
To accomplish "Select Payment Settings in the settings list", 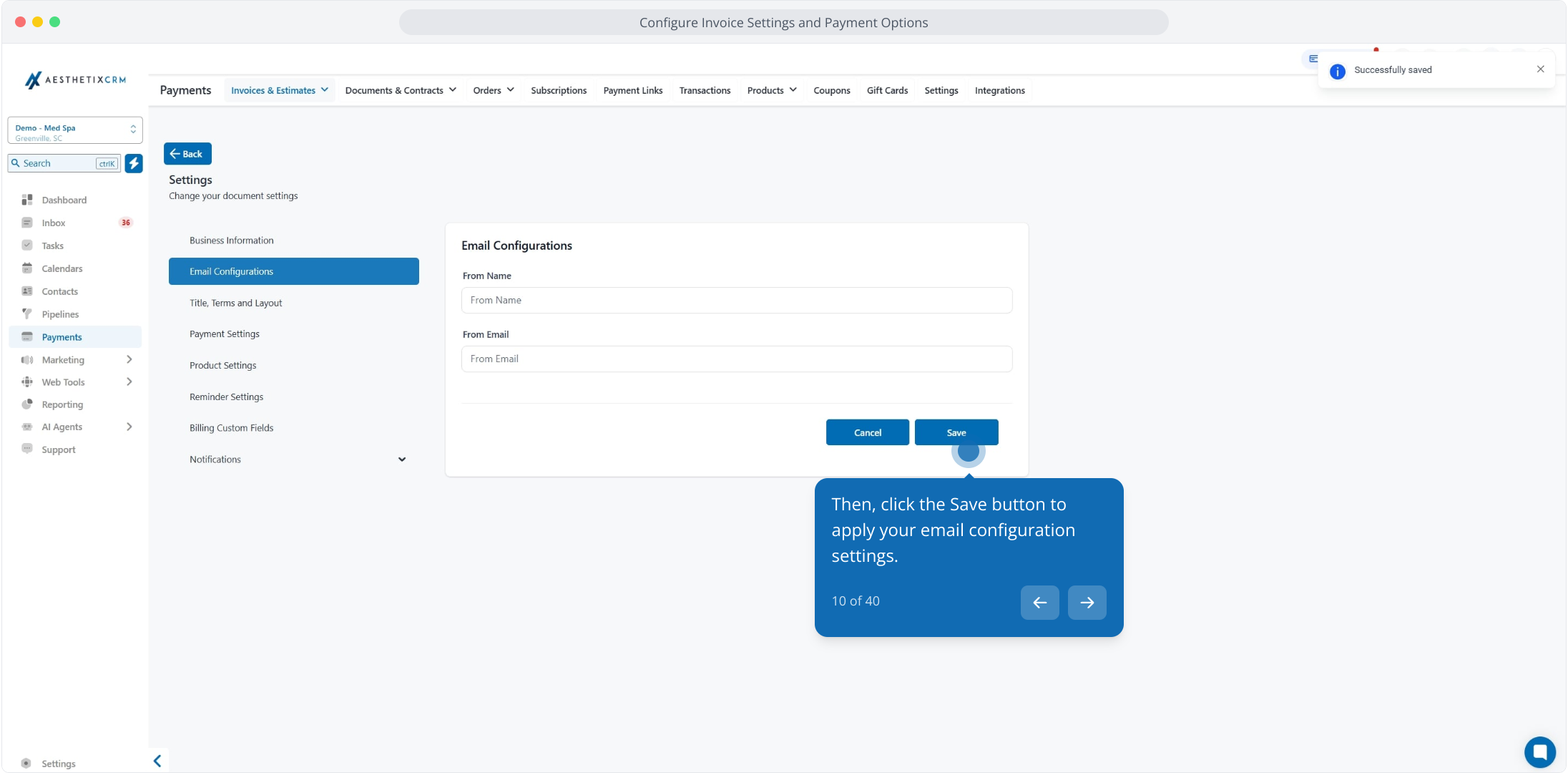I will [225, 334].
